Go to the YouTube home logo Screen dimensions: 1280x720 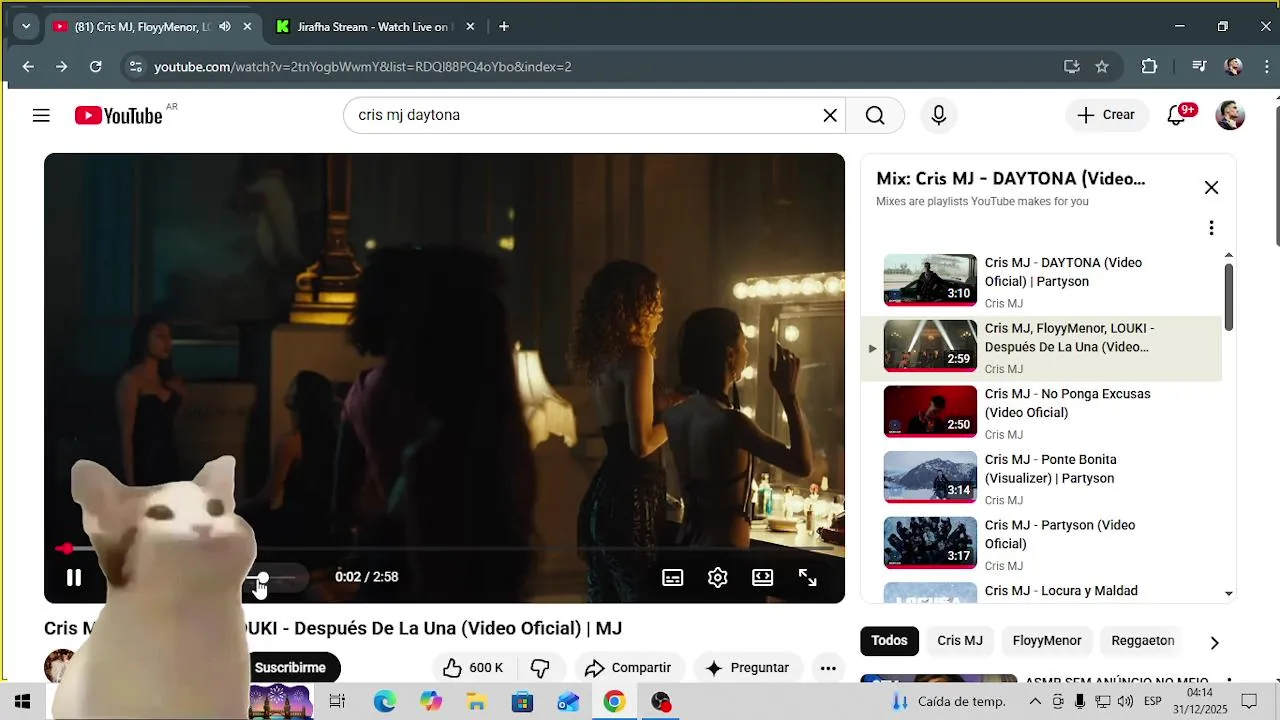click(x=118, y=116)
